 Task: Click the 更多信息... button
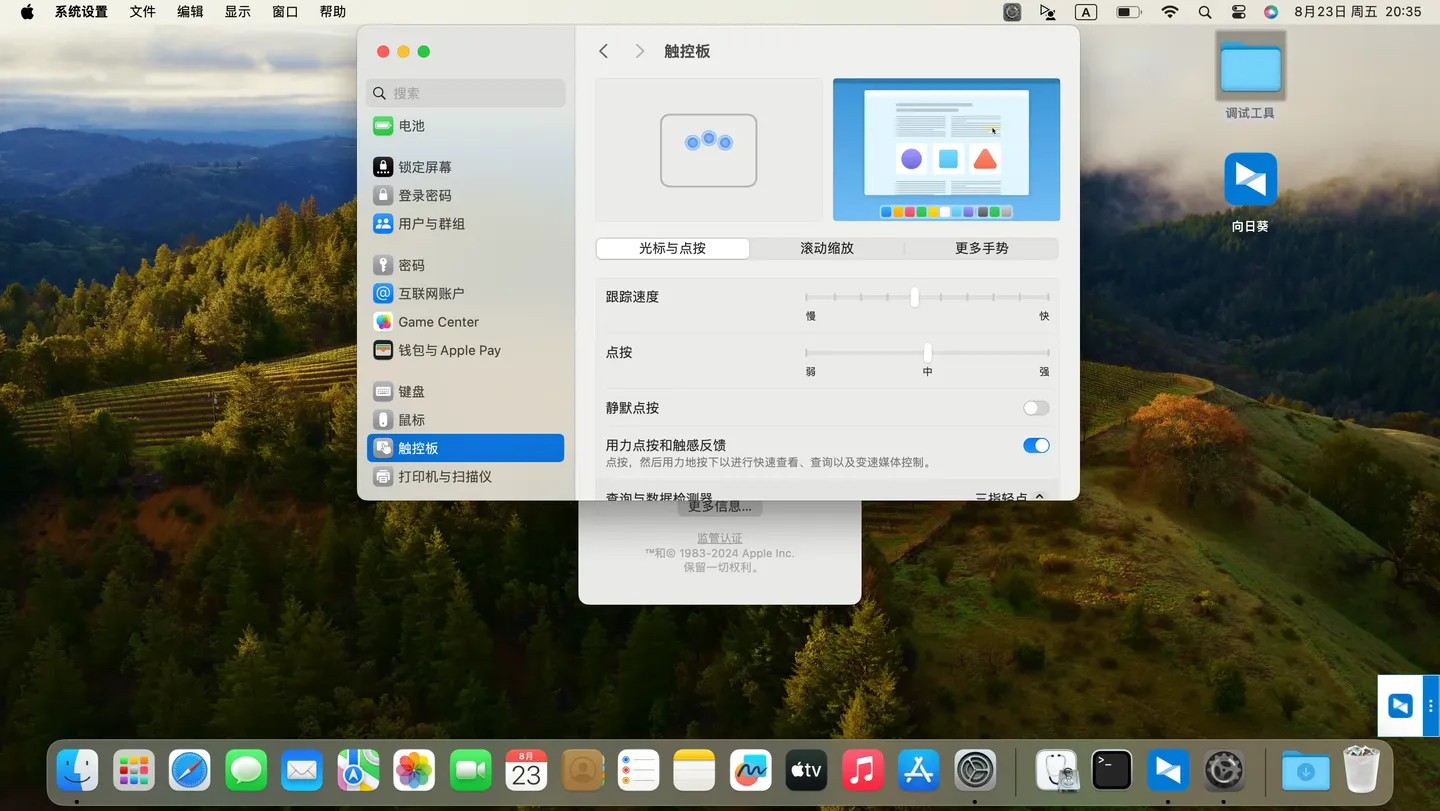pos(719,506)
